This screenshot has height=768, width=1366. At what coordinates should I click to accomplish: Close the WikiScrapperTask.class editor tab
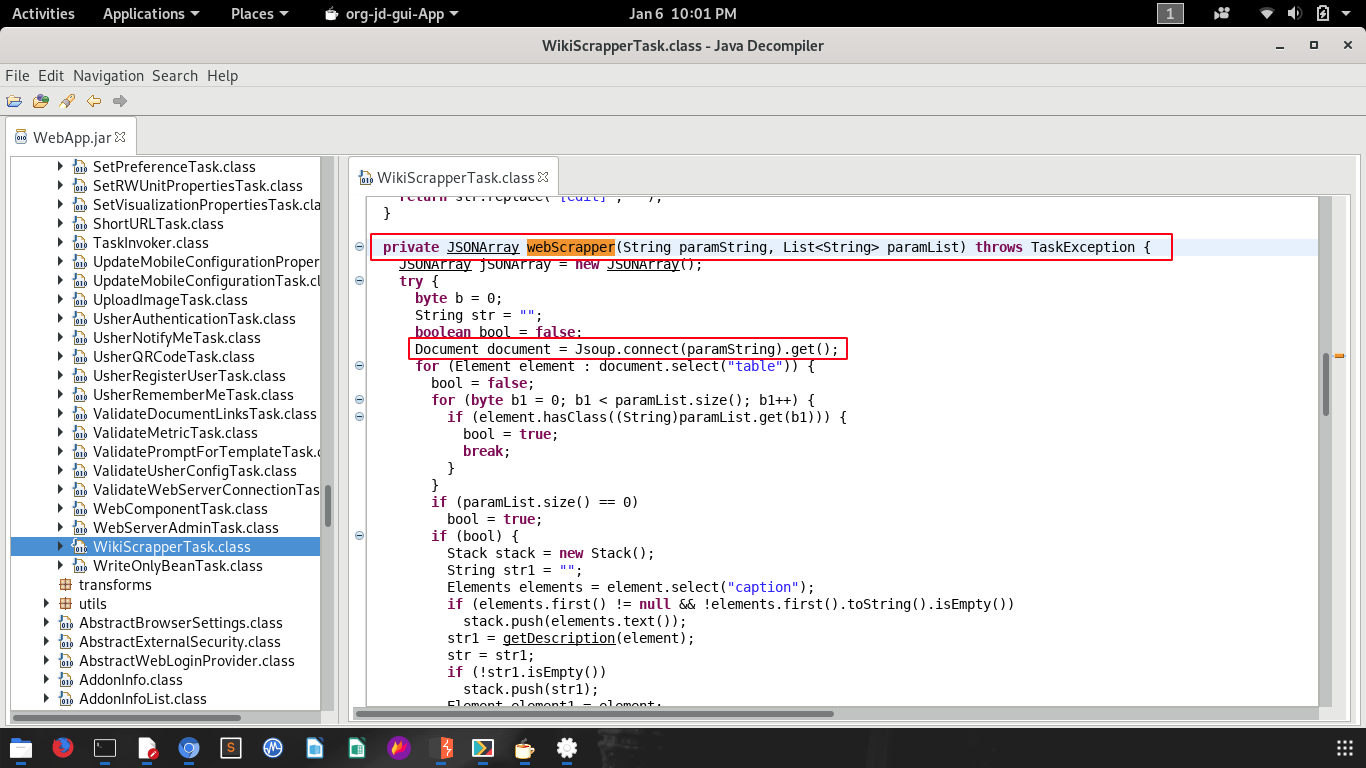[543, 177]
